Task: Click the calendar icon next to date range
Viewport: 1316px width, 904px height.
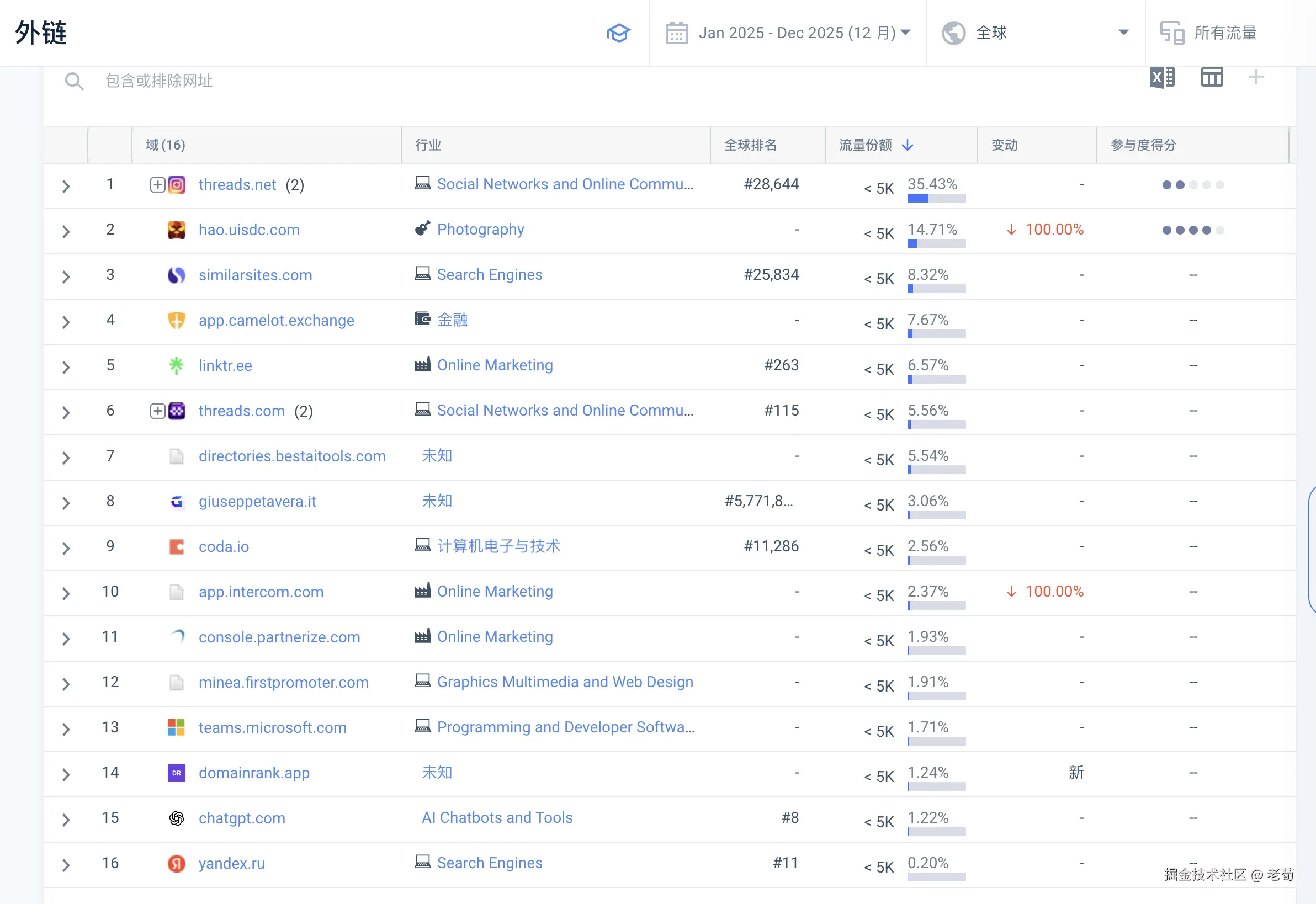Action: click(676, 33)
